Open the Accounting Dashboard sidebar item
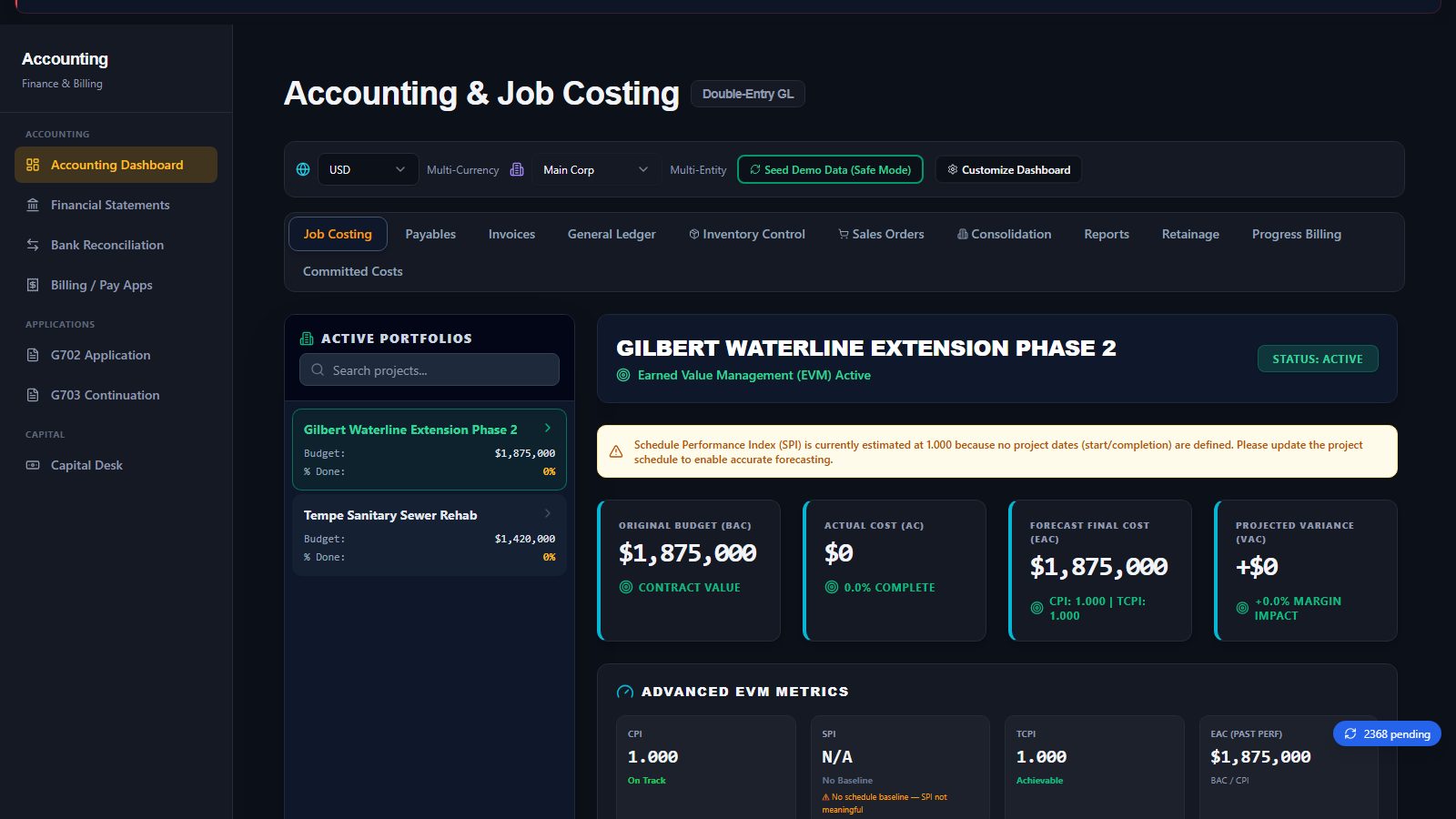This screenshot has width=1456, height=819. click(116, 165)
